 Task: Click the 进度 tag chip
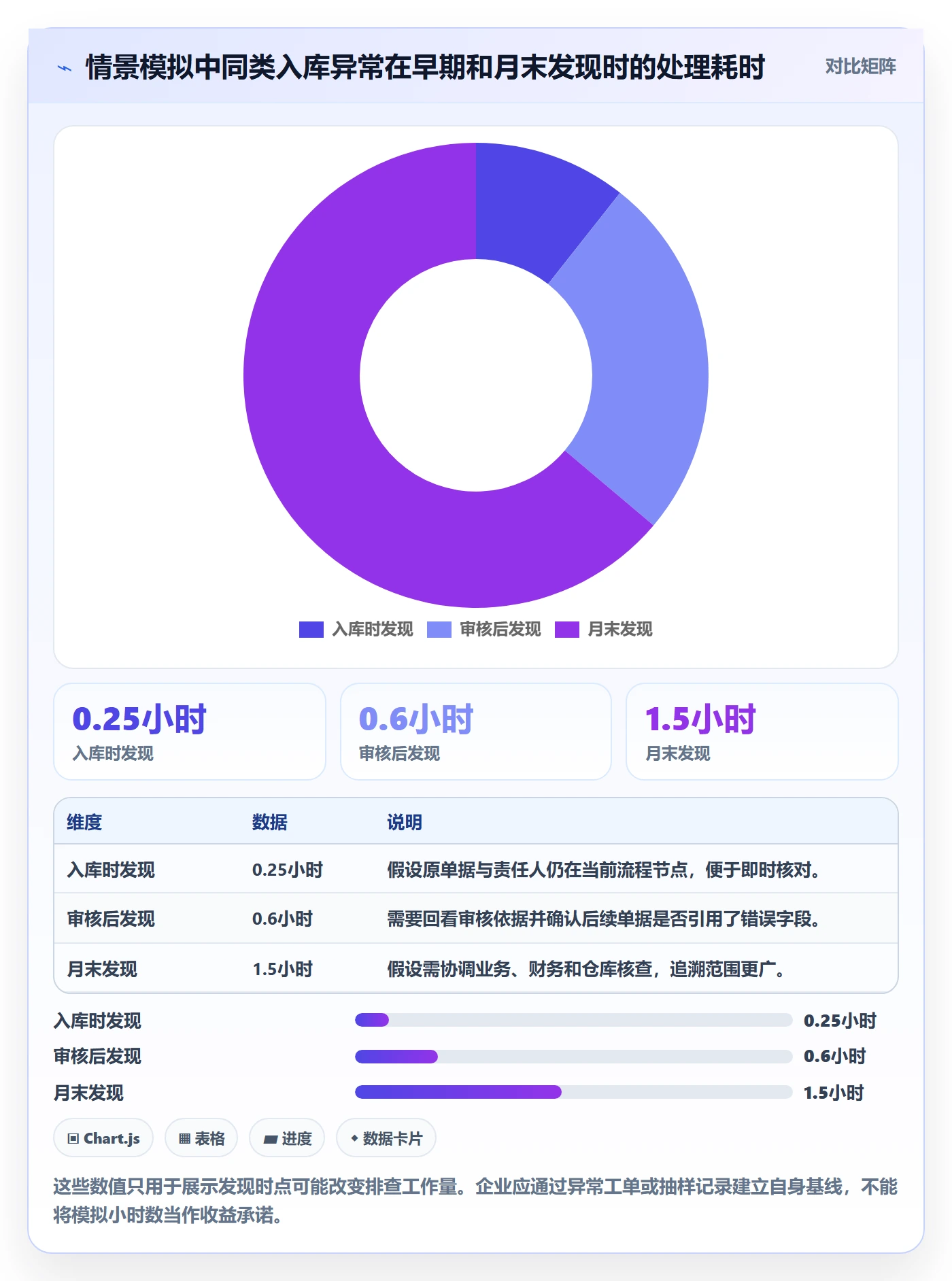pyautogui.click(x=287, y=1138)
